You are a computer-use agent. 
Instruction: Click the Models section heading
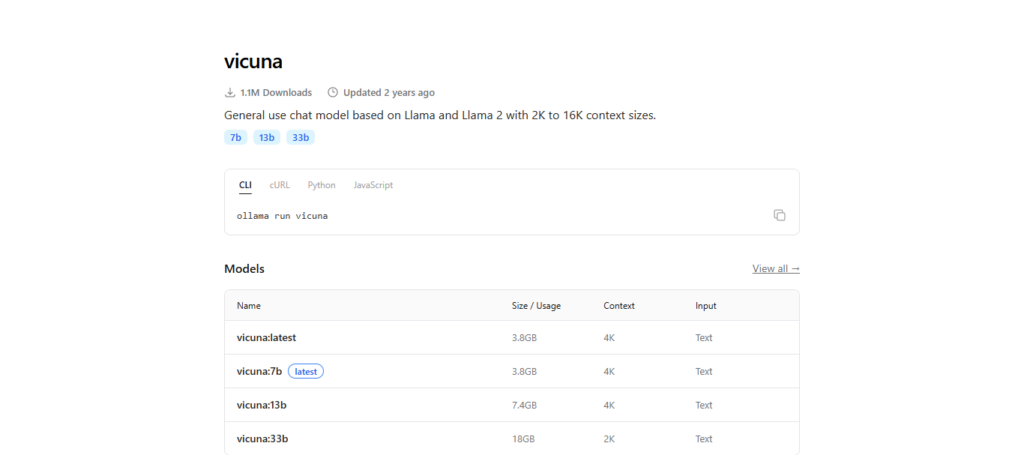(x=244, y=269)
